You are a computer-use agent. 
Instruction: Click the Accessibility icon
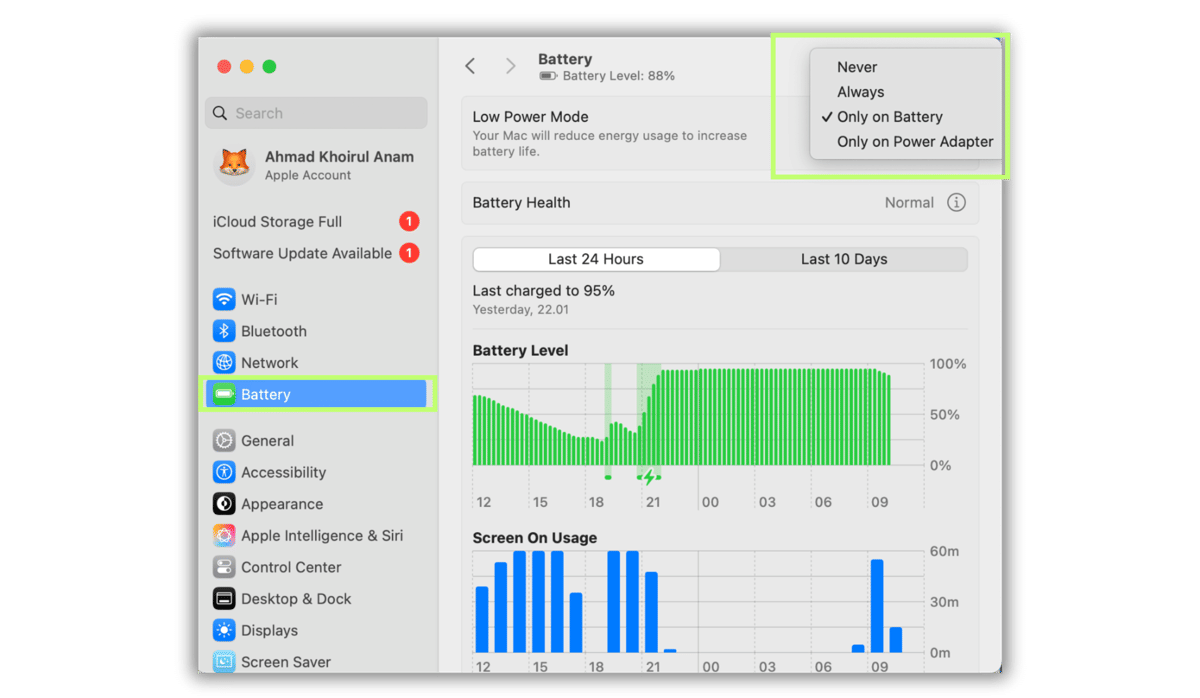point(224,473)
